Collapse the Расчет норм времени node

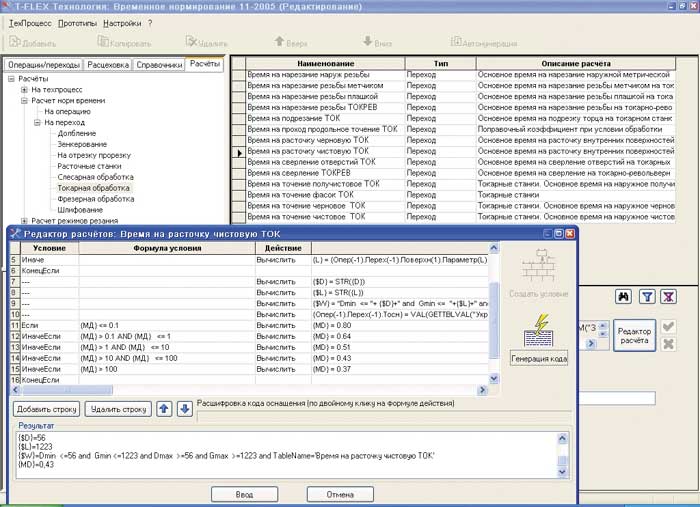pyautogui.click(x=24, y=101)
